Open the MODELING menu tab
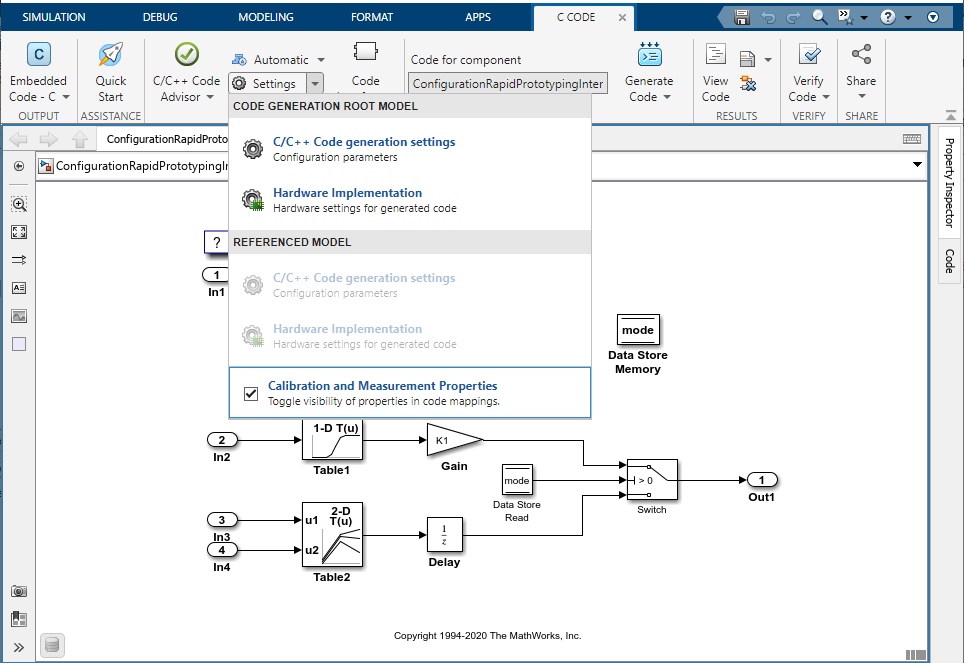The width and height of the screenshot is (964, 663). tap(265, 16)
